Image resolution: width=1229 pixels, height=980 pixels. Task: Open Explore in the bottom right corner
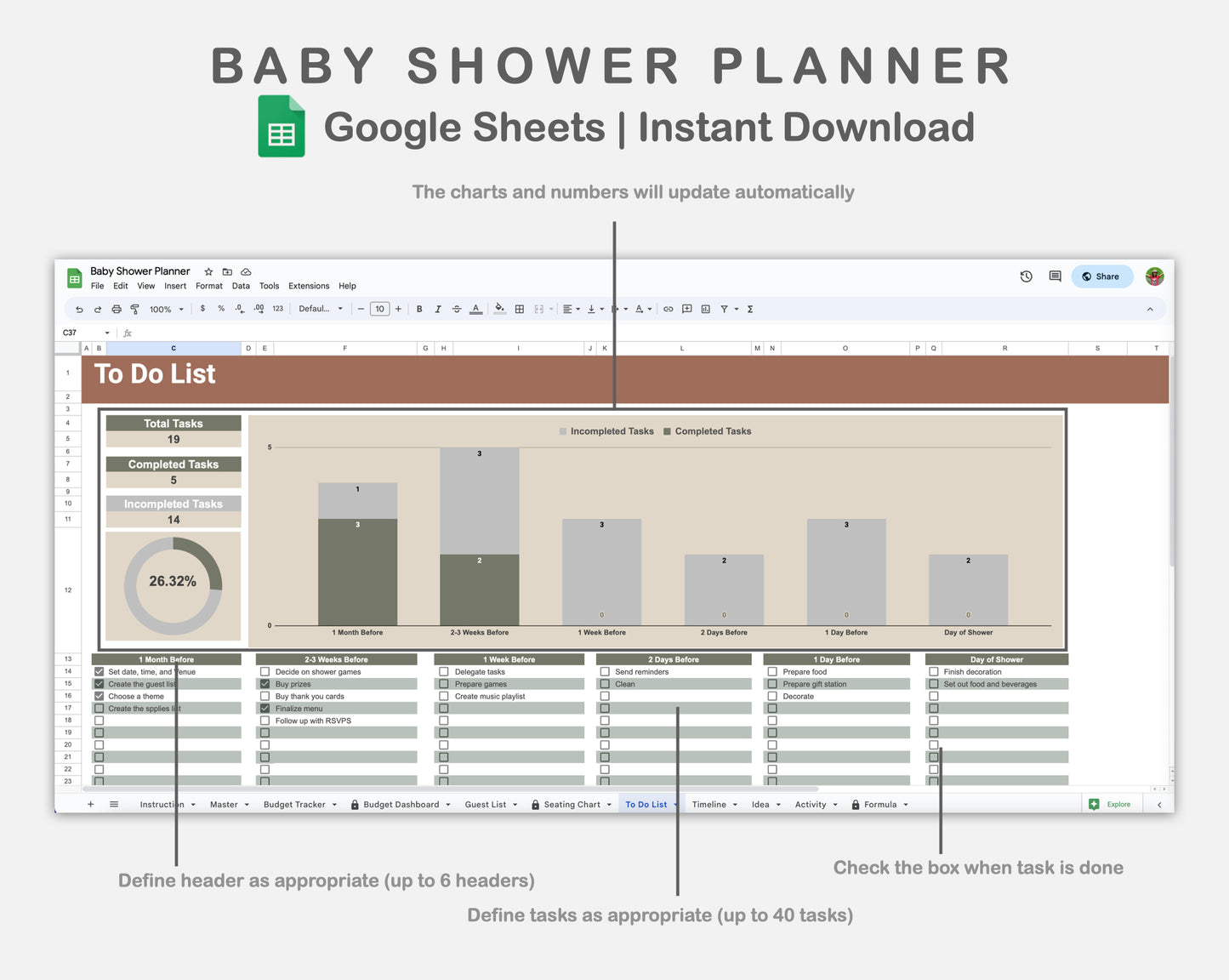(1111, 804)
